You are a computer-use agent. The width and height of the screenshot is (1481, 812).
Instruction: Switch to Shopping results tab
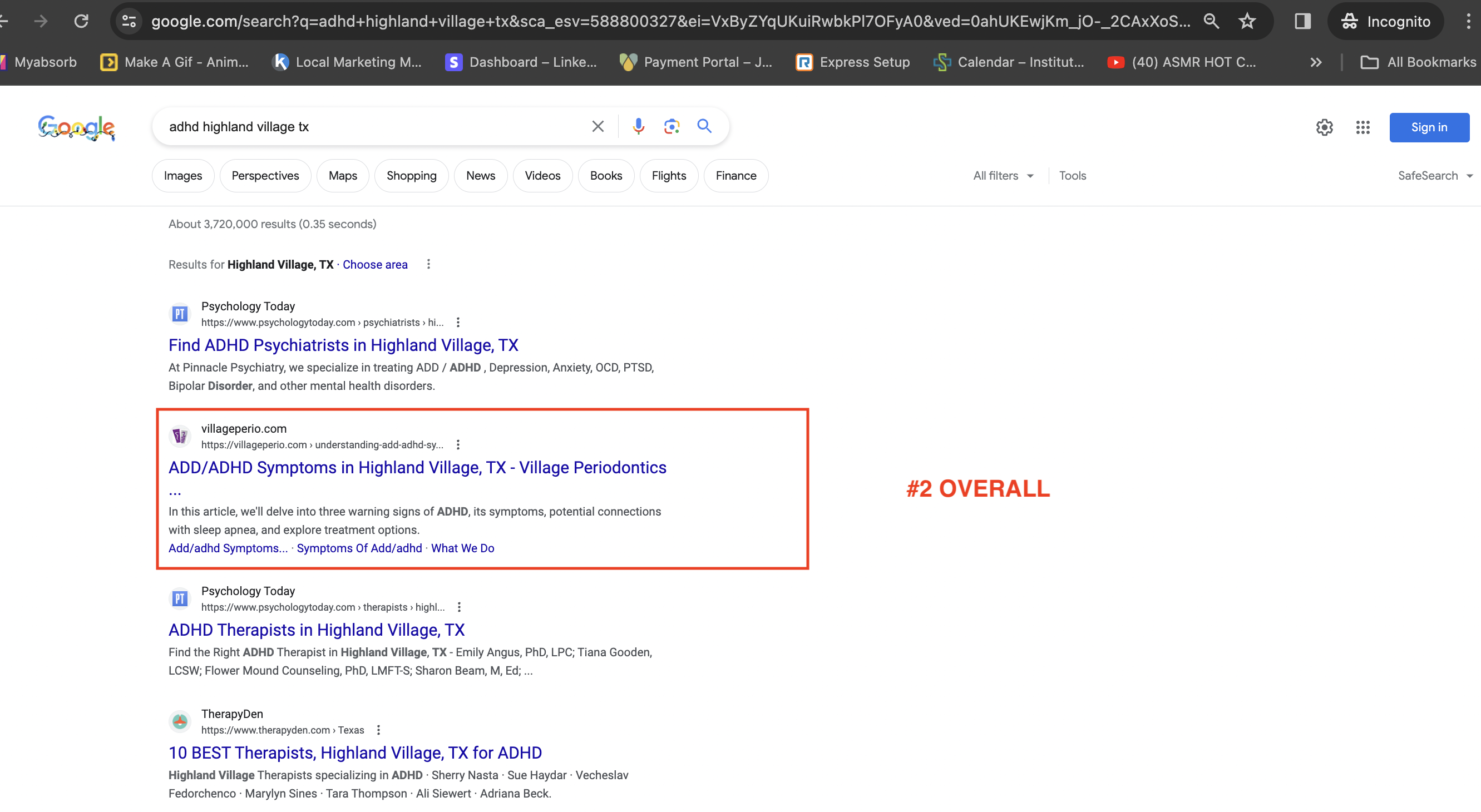411,176
